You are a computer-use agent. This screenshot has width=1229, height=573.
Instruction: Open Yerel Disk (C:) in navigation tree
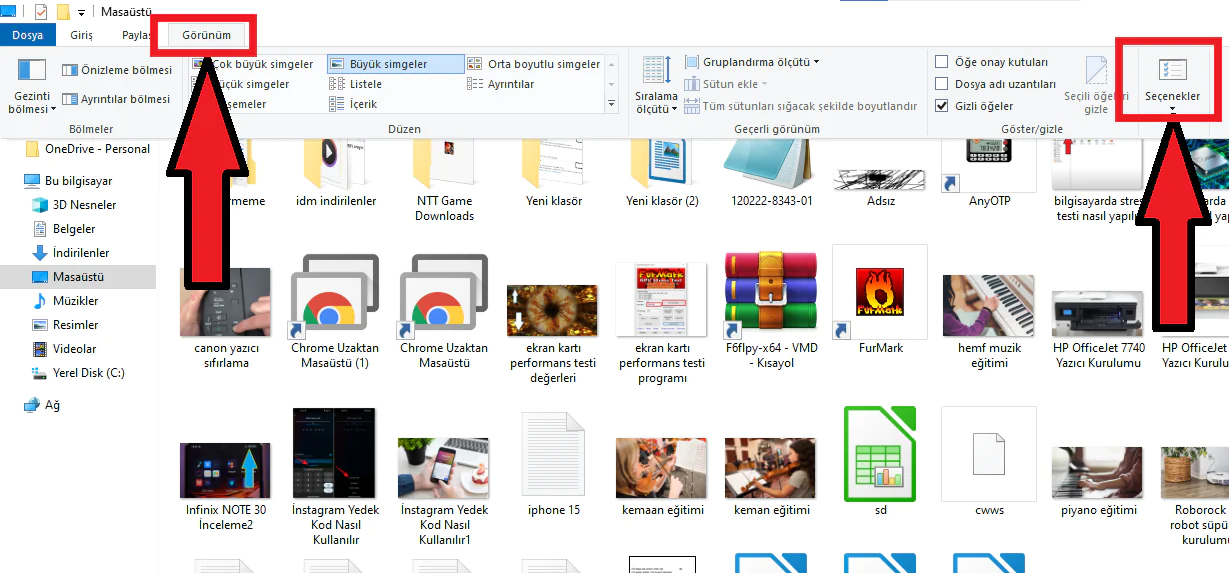pyautogui.click(x=88, y=373)
